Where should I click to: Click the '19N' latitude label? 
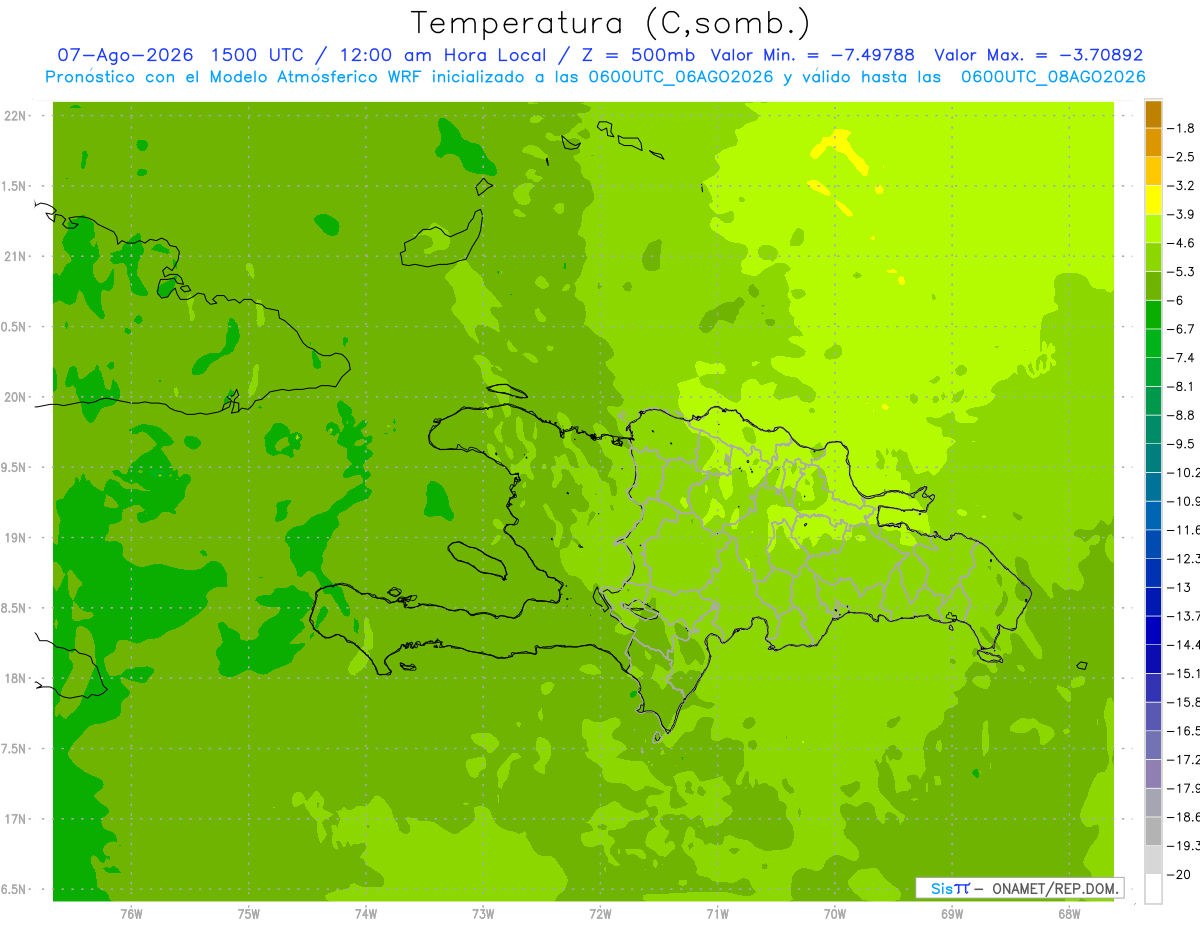click(15, 538)
